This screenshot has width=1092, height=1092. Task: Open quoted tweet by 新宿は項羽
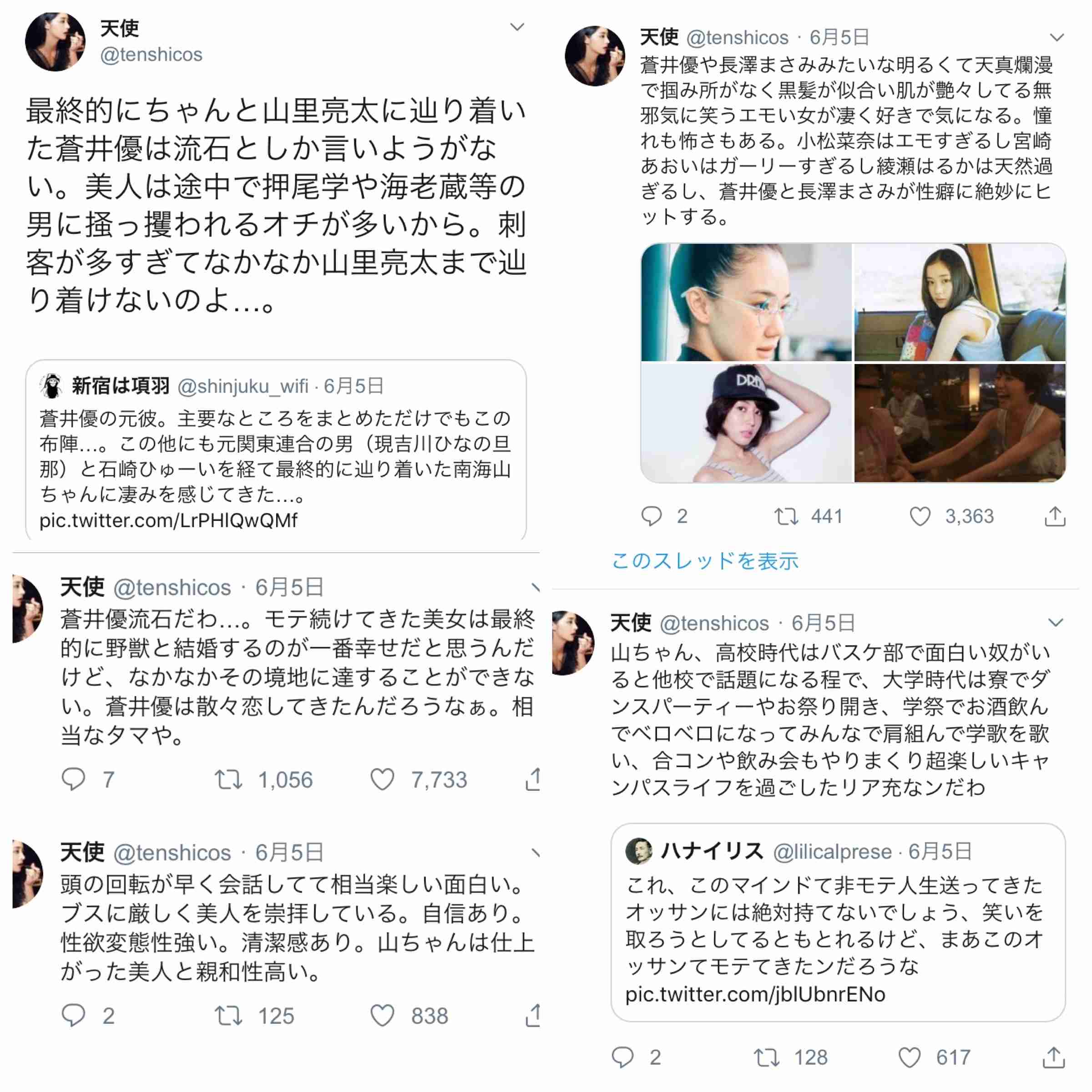[276, 450]
